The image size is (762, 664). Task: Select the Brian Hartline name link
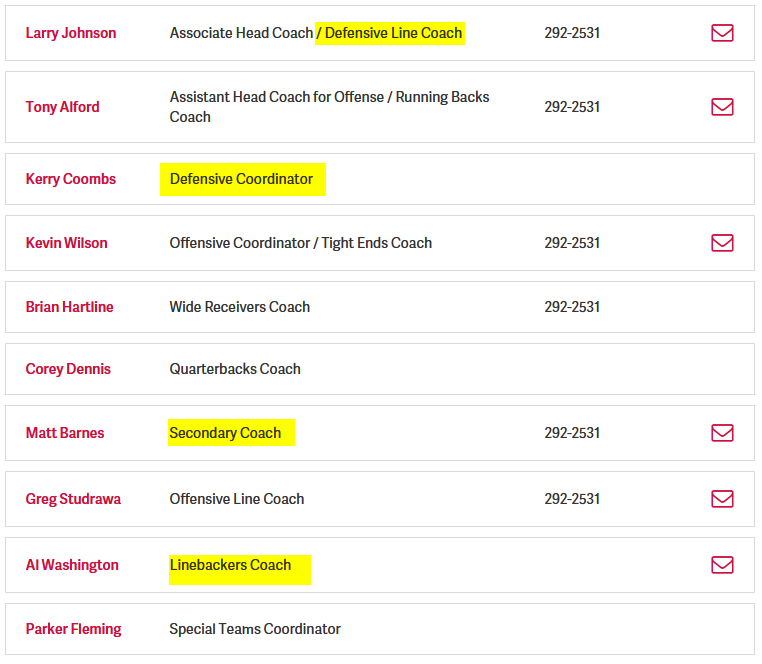click(70, 307)
